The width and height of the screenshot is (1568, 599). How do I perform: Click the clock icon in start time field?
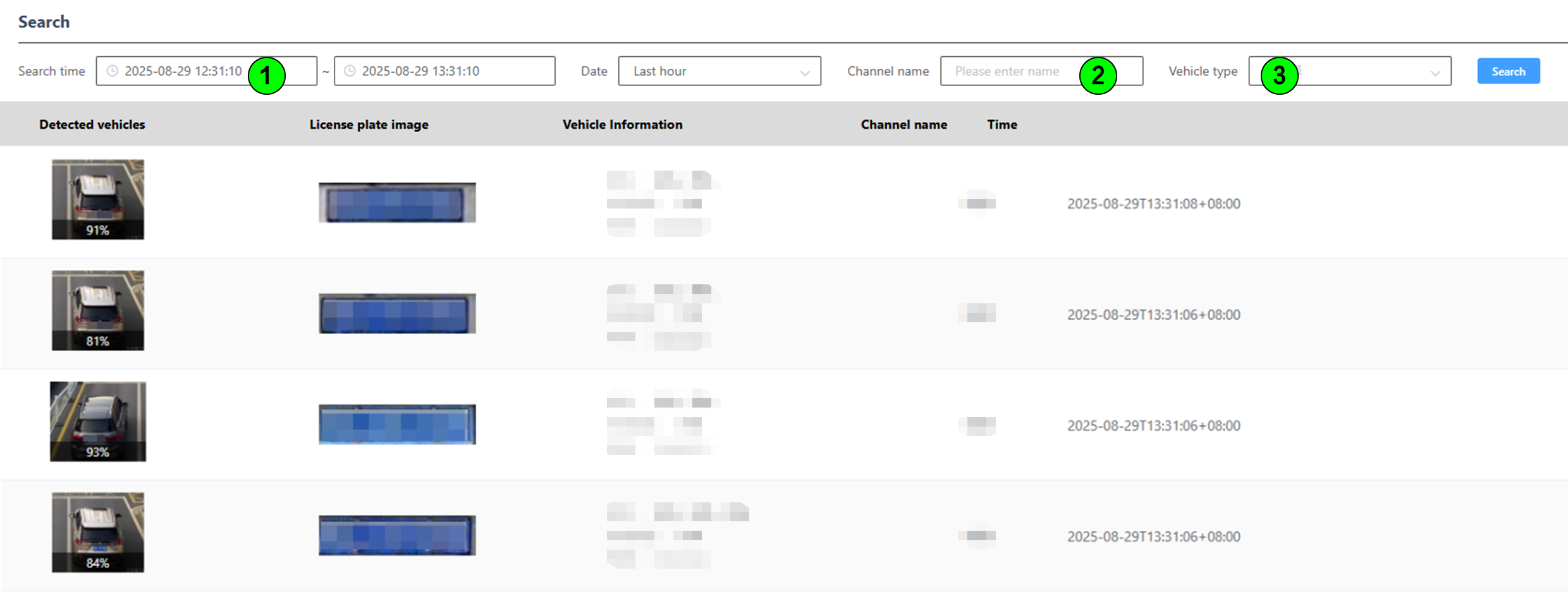pos(112,71)
